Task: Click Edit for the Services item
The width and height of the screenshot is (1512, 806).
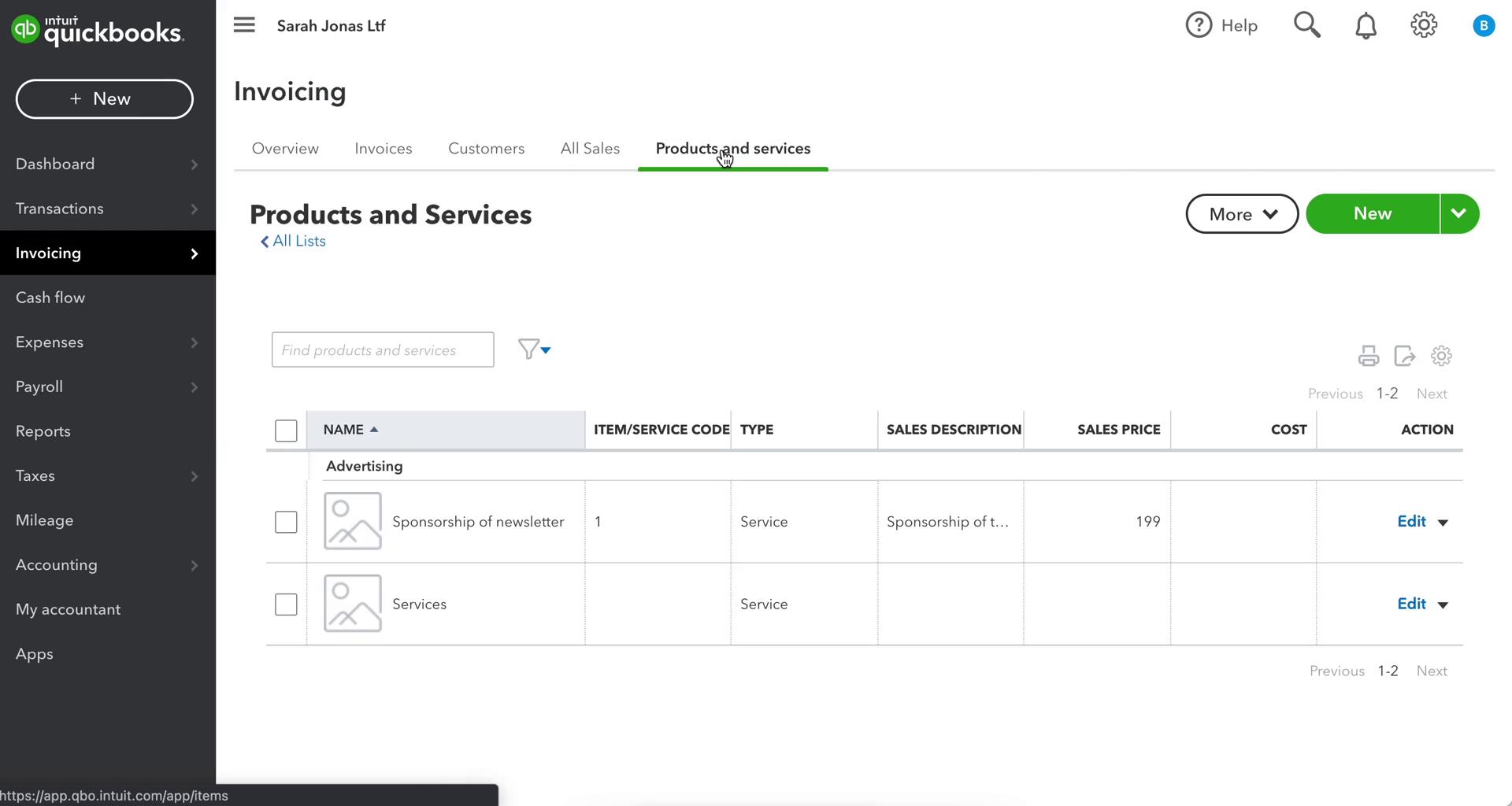Action: click(x=1411, y=604)
